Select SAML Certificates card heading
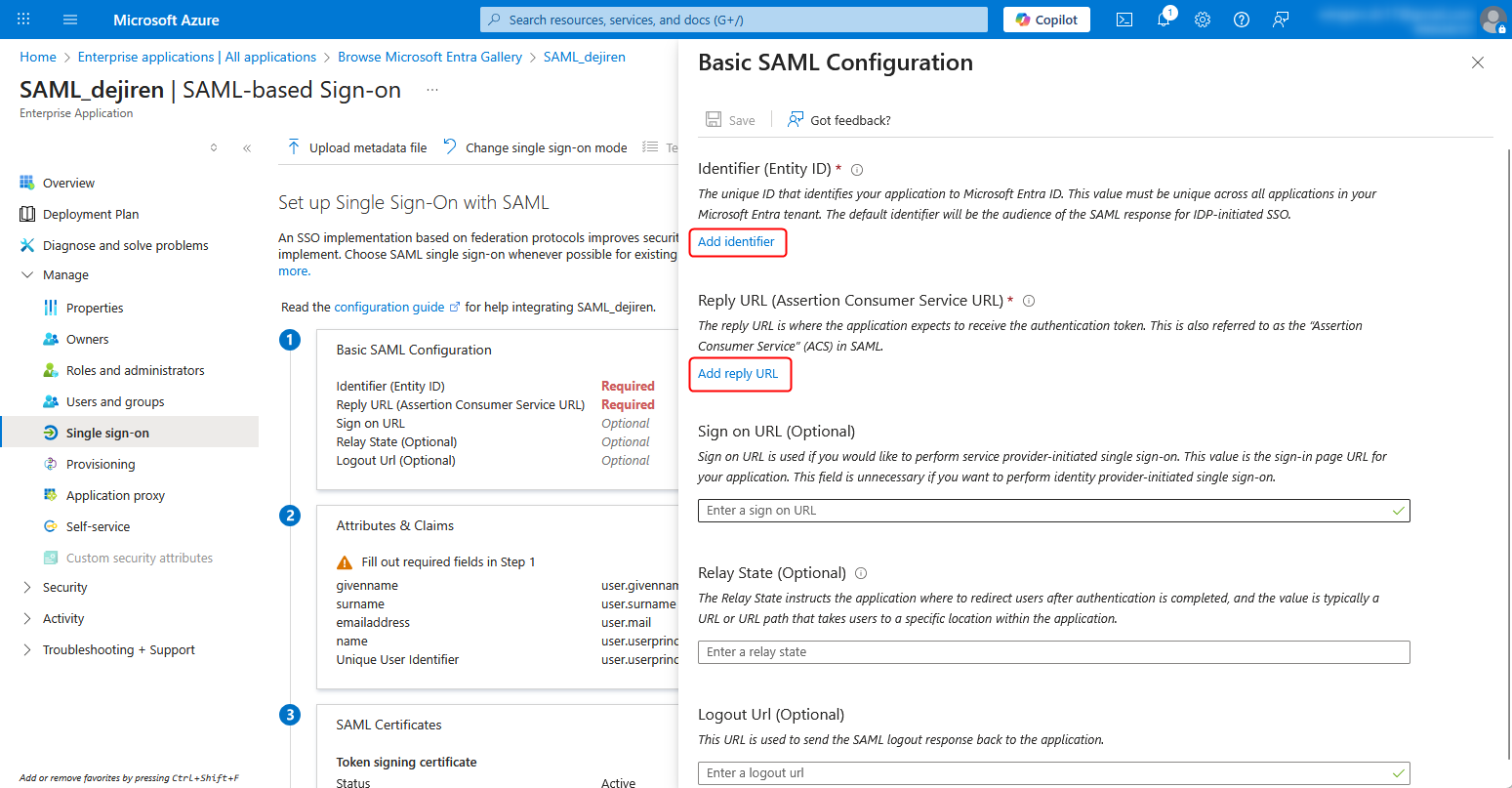 point(388,725)
